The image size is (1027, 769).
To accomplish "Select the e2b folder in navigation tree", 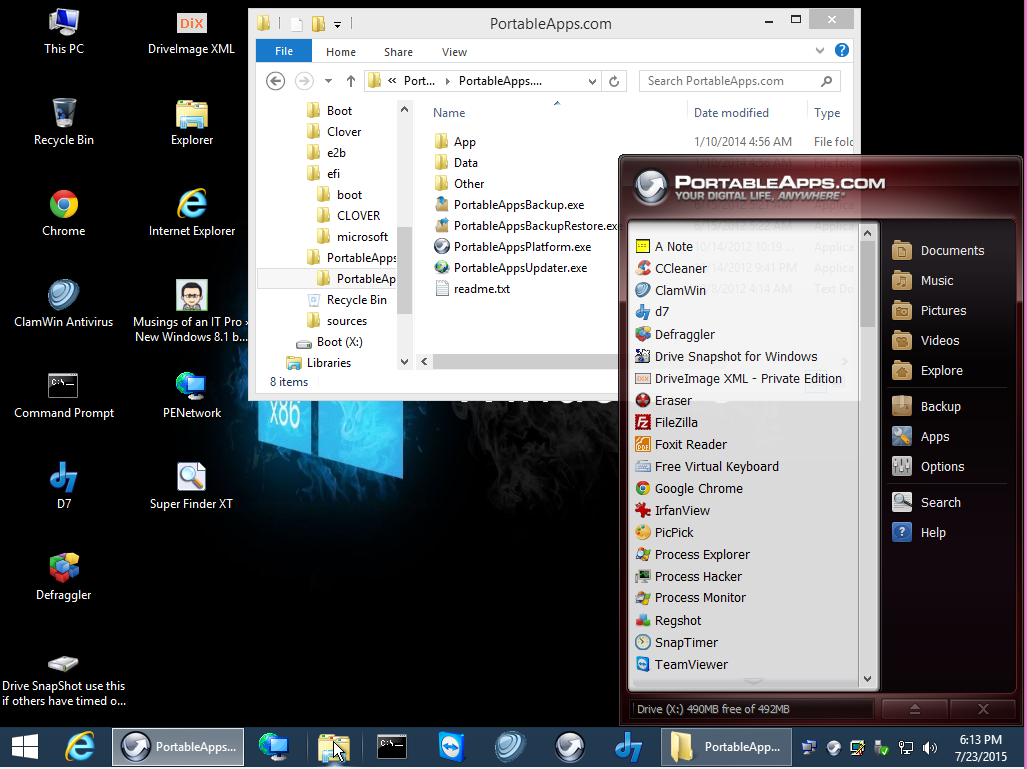I will [x=326, y=153].
